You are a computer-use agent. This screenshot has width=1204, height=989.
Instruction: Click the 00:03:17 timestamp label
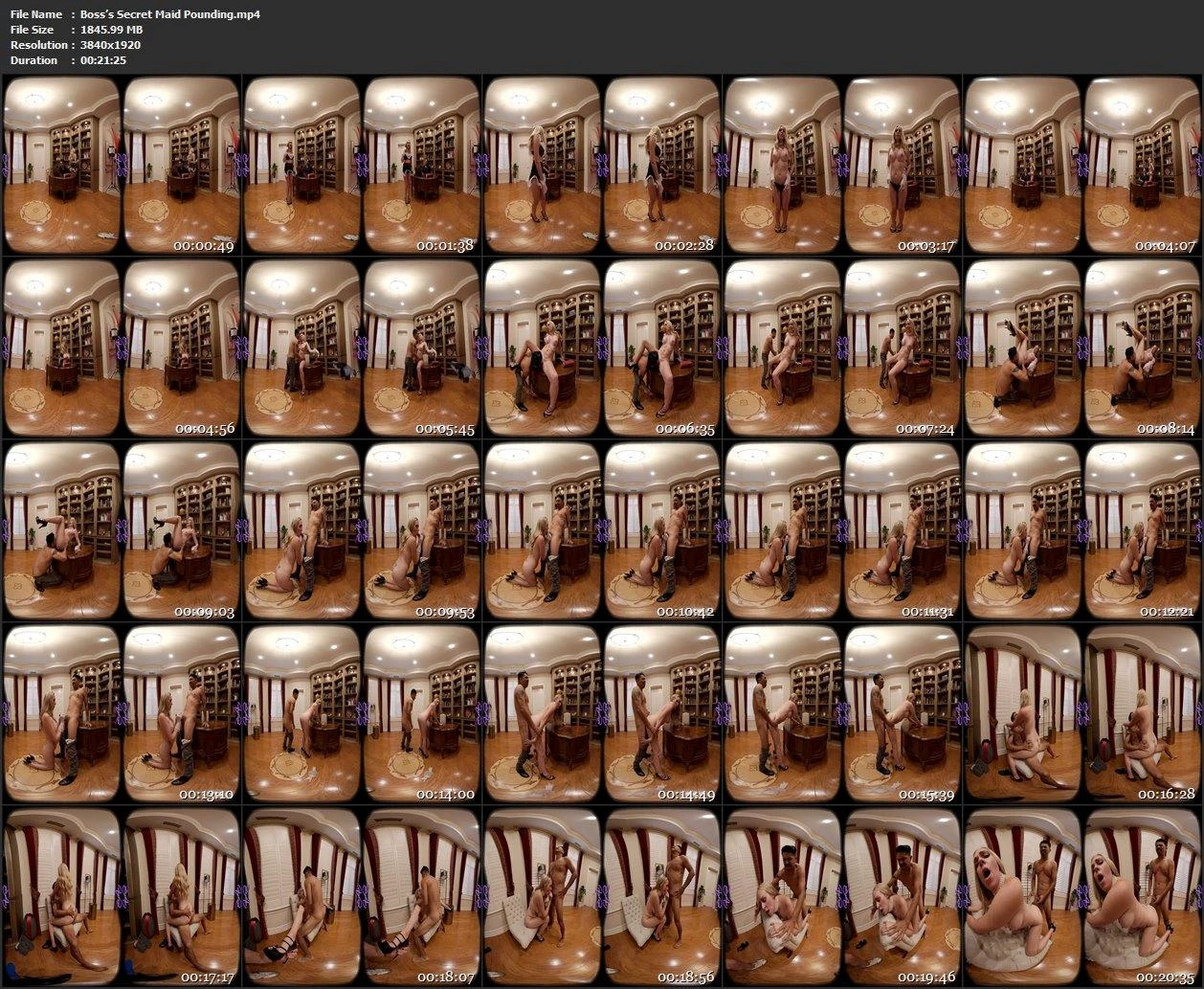coord(926,246)
